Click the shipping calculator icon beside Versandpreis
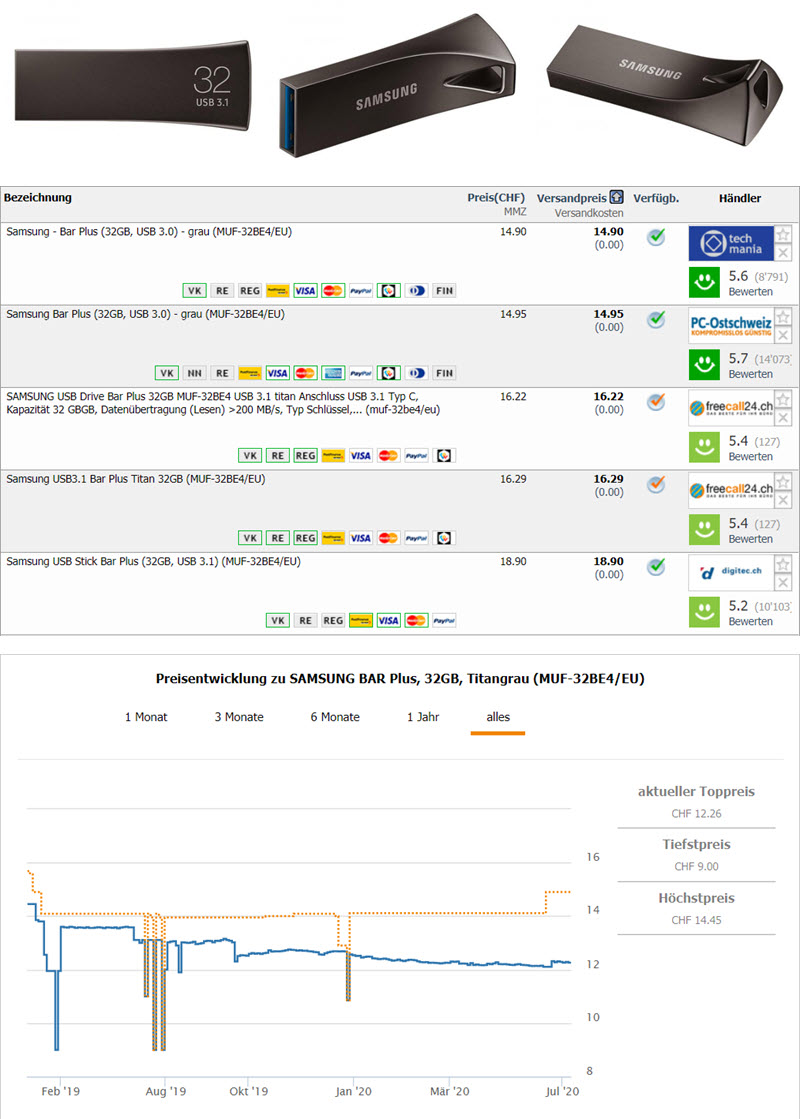Screen dimensions: 800x1119 click(617, 198)
